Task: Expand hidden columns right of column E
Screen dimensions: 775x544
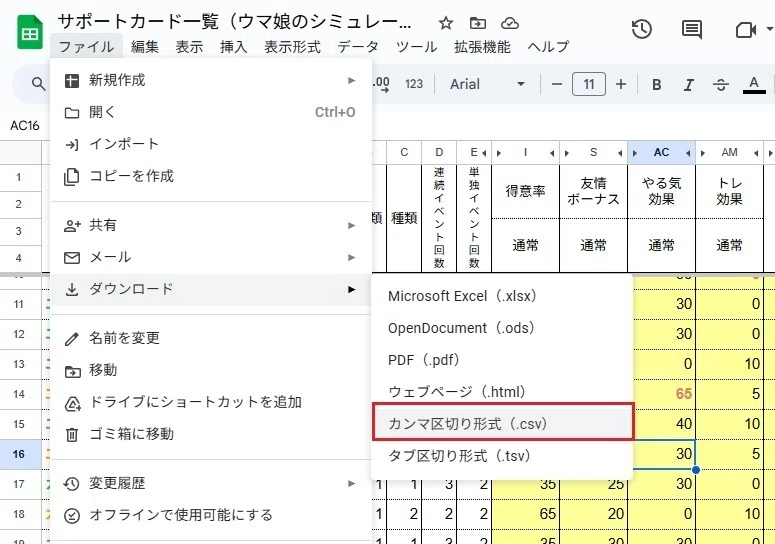Action: click(484, 153)
